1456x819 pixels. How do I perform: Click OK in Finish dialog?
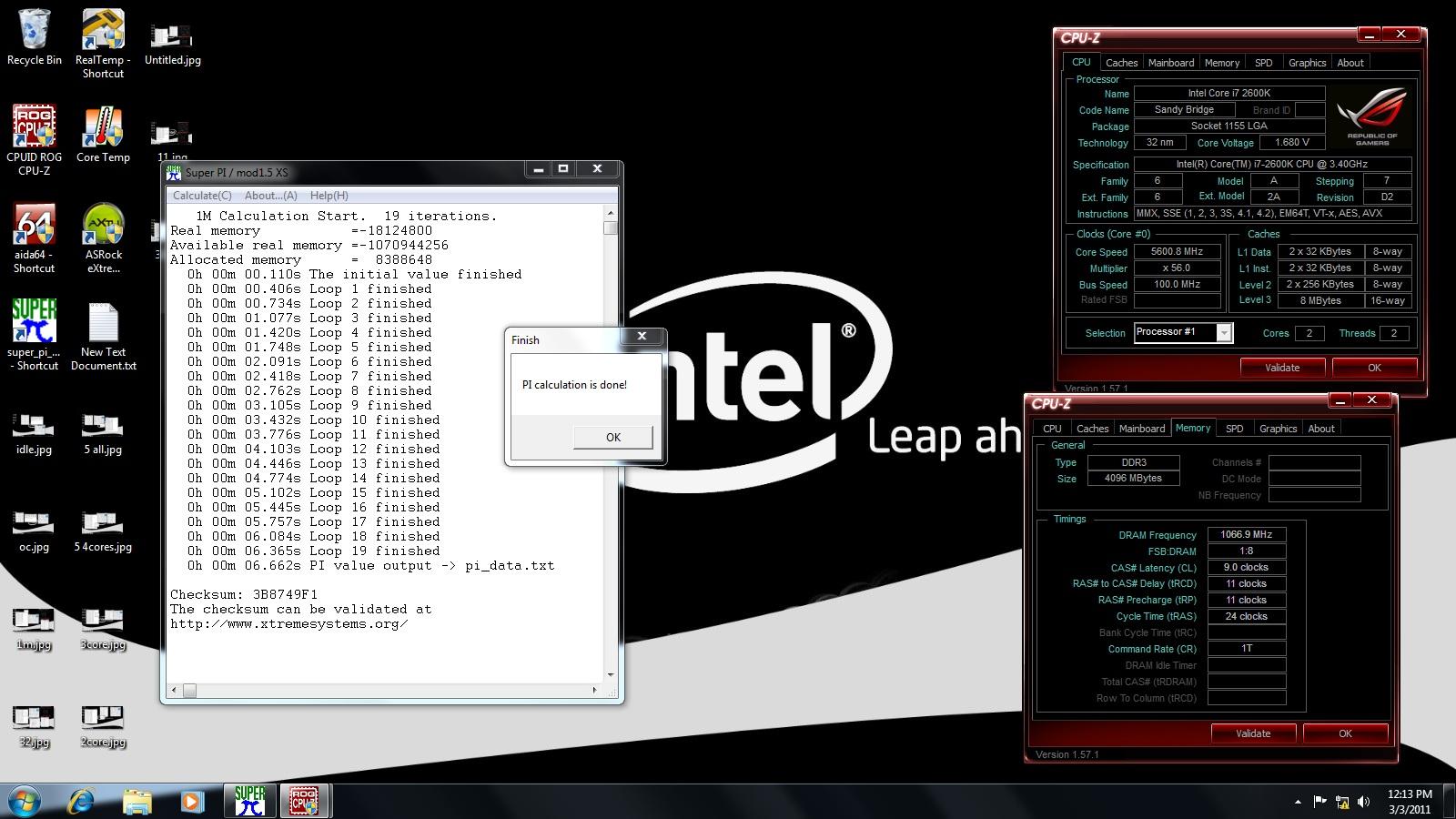point(613,438)
